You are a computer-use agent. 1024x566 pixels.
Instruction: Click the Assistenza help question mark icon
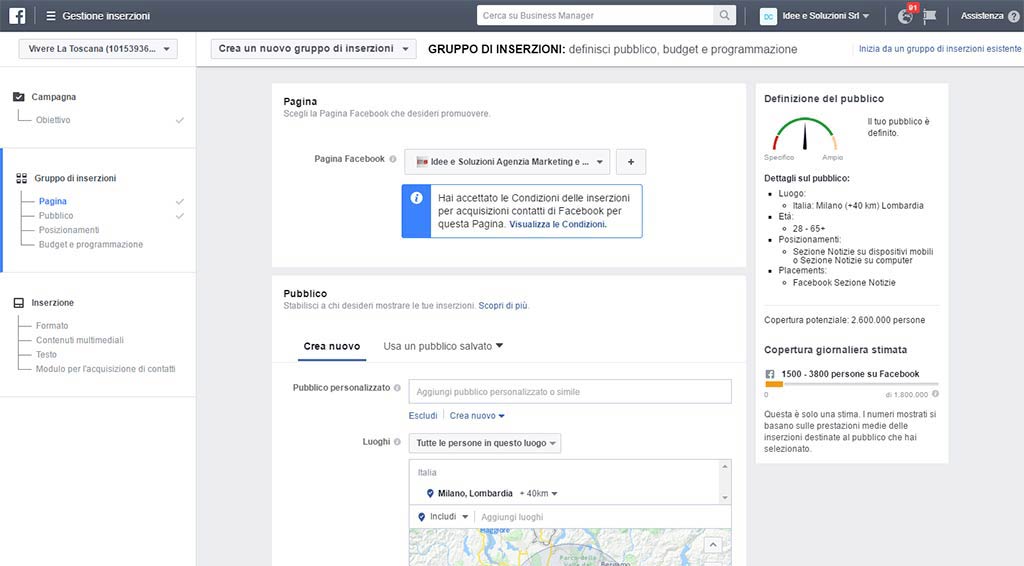(x=1014, y=16)
